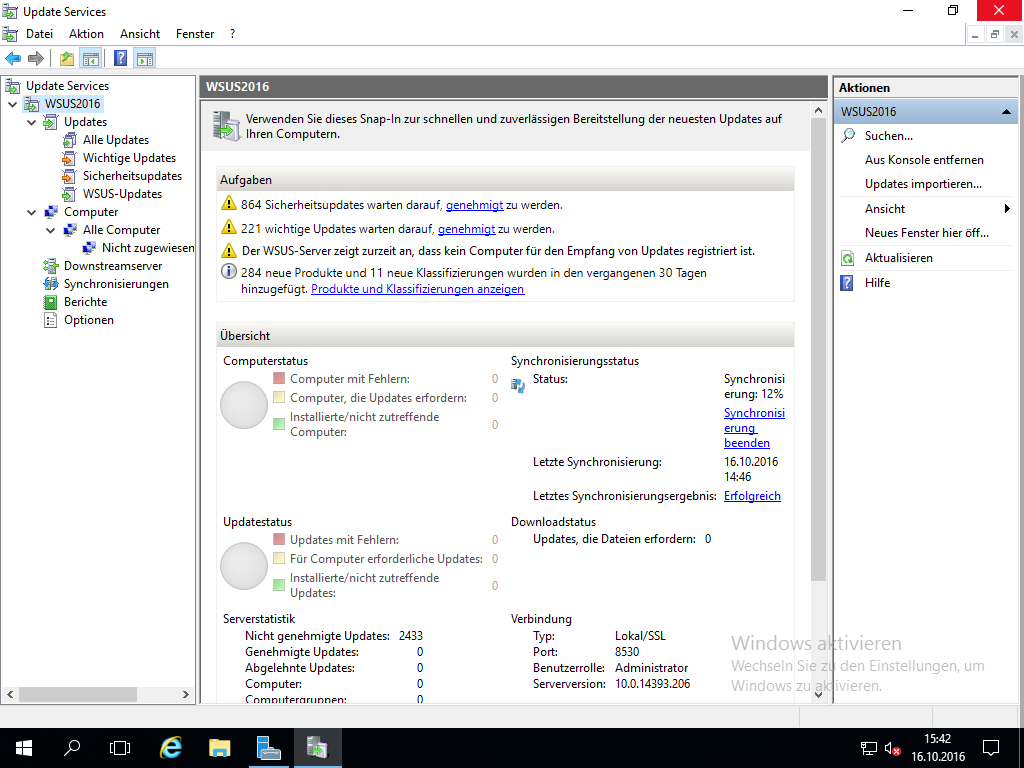Screen dimensions: 1024x768
Task: Open the Erfolgreich sync result link
Action: point(752,496)
